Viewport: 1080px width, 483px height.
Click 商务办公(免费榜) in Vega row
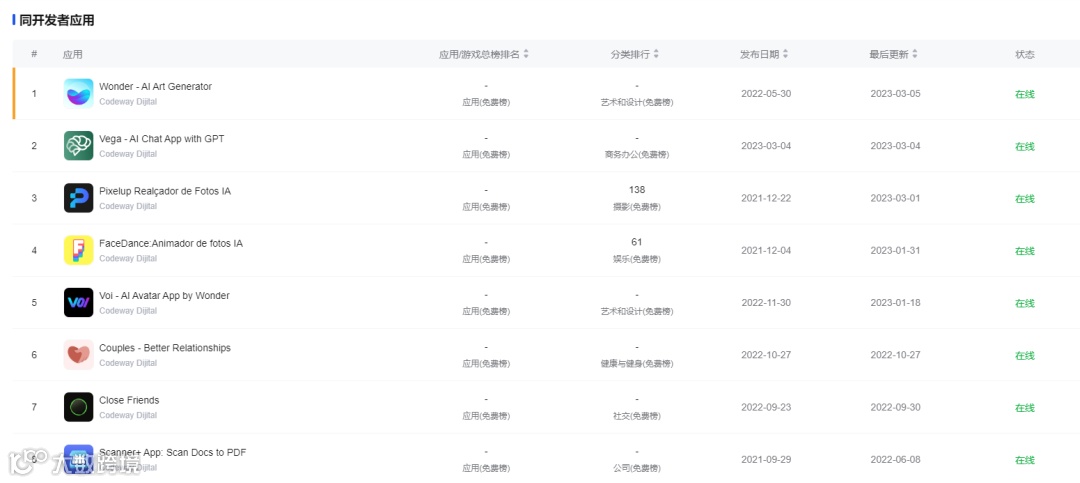[x=637, y=155]
